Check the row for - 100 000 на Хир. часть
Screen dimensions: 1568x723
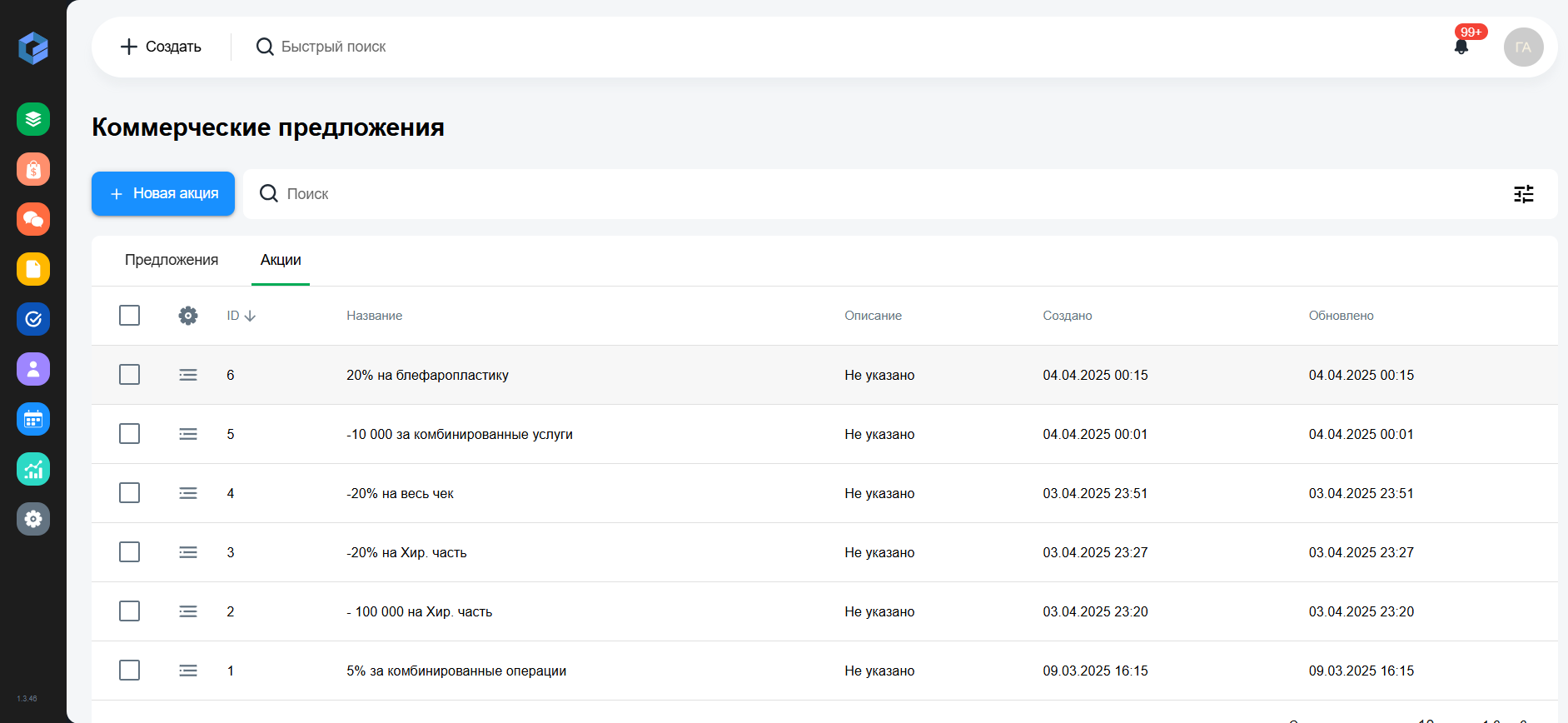(x=129, y=611)
